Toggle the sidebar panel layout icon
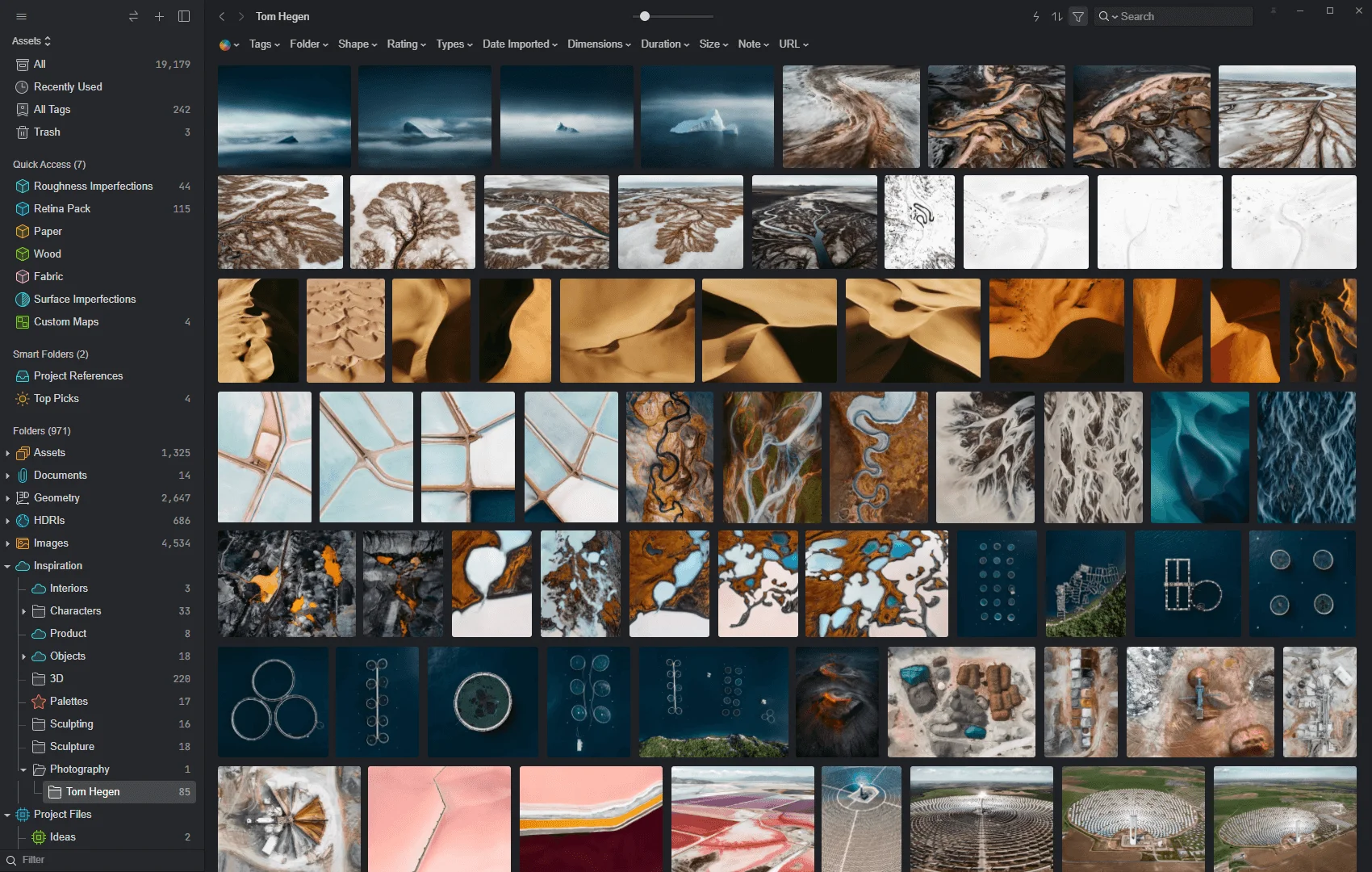Viewport: 1372px width, 872px height. tap(184, 16)
